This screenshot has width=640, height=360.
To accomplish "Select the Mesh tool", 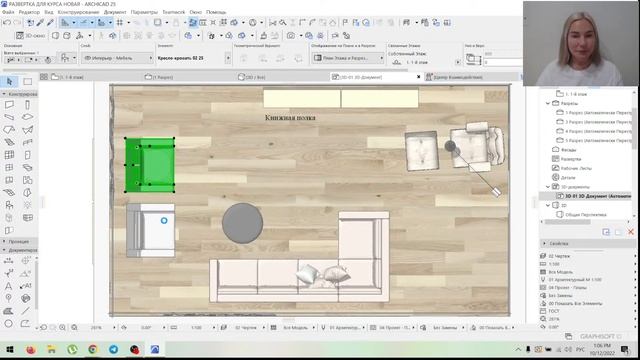I will [x=9, y=193].
